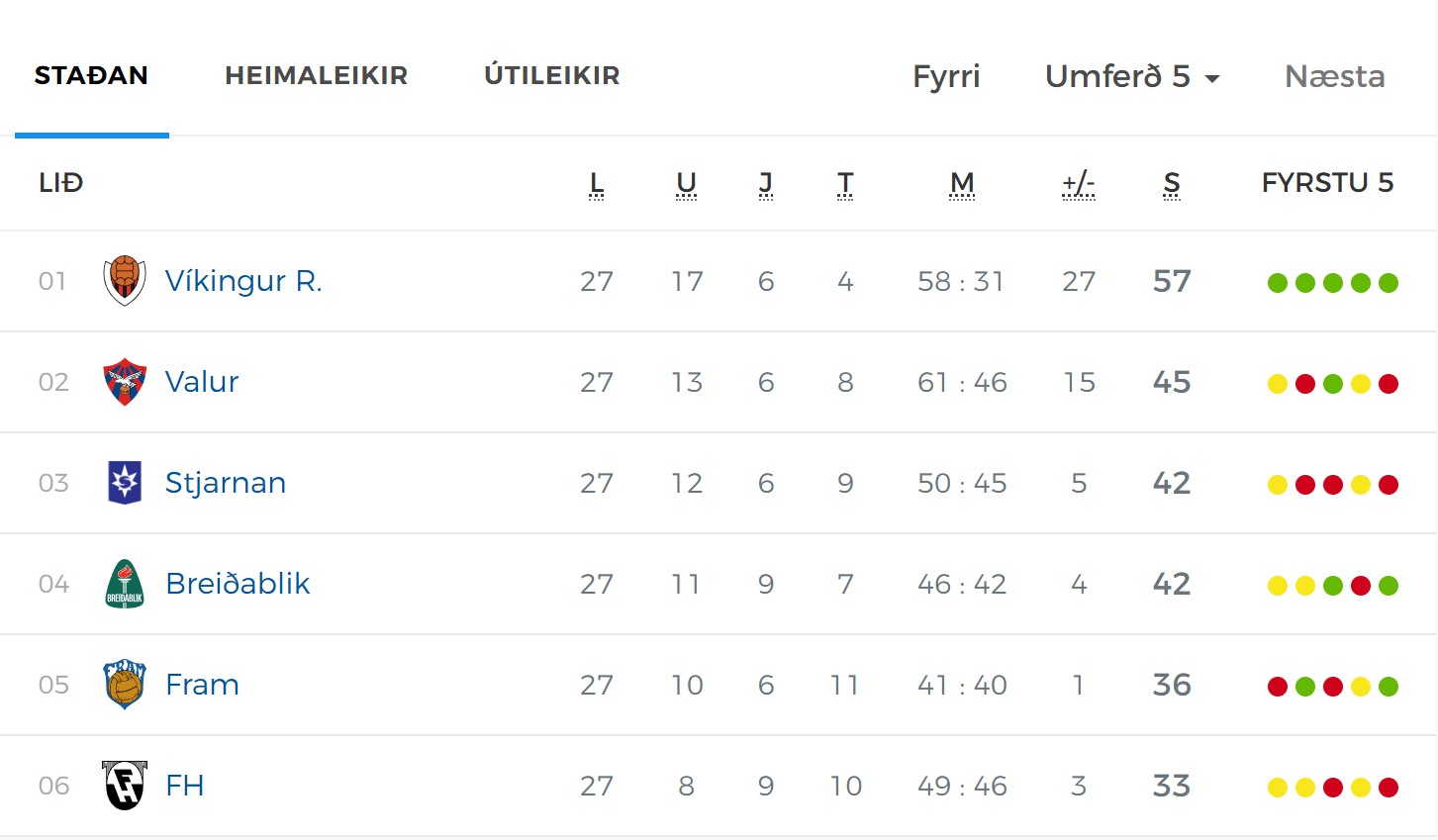The image size is (1438, 840).
Task: Open the Valur team link
Action: pyautogui.click(x=202, y=382)
